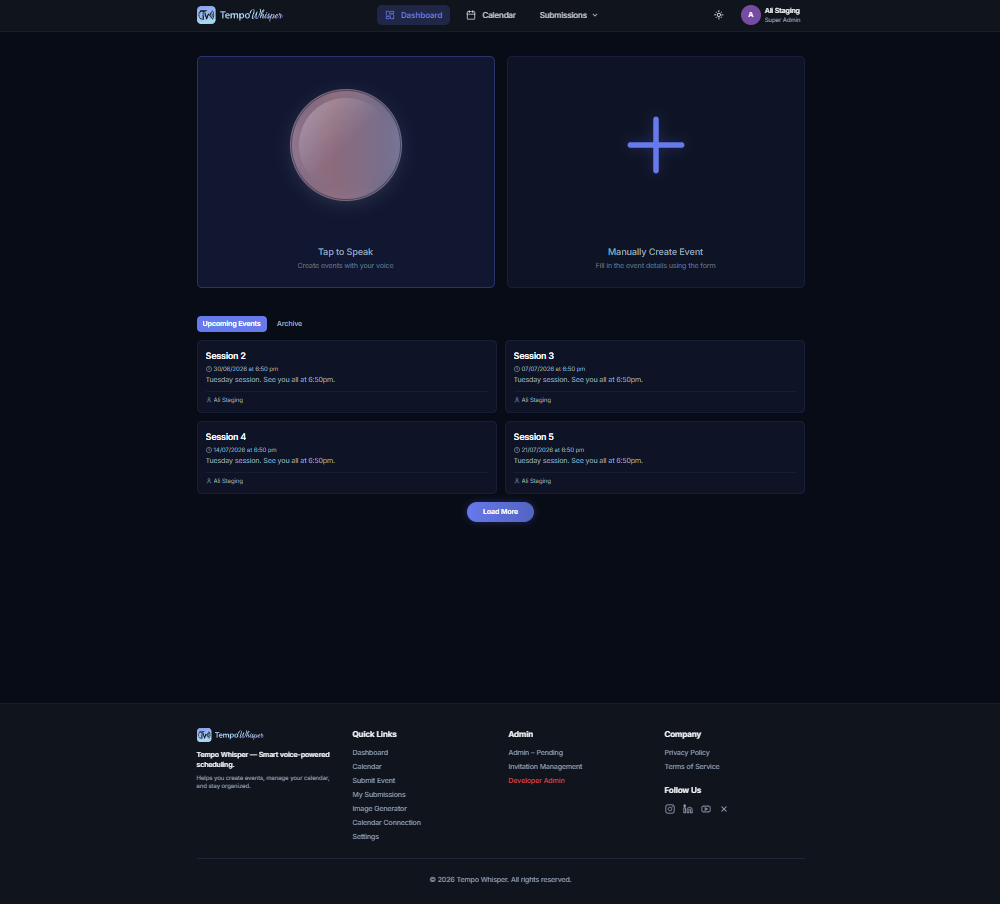
Task: Open My Submissions footer link
Action: [379, 795]
